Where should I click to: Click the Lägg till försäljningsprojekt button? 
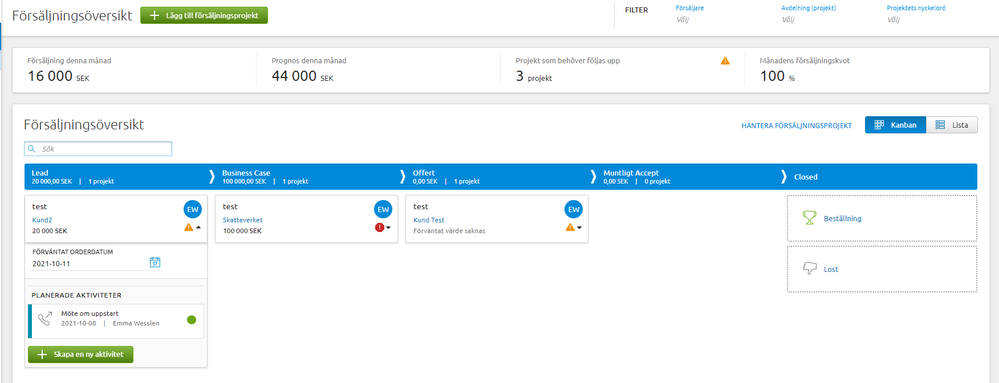(x=204, y=15)
